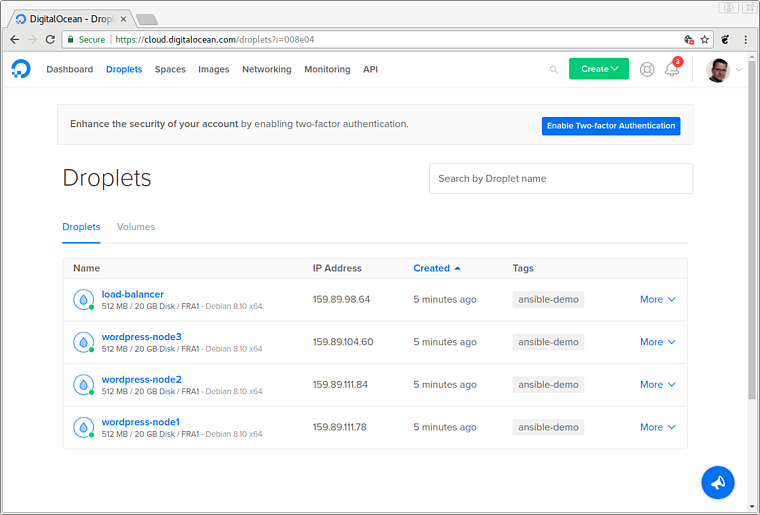
Task: Click ansible-demo tag on wordpress-node3 row
Action: coord(548,342)
